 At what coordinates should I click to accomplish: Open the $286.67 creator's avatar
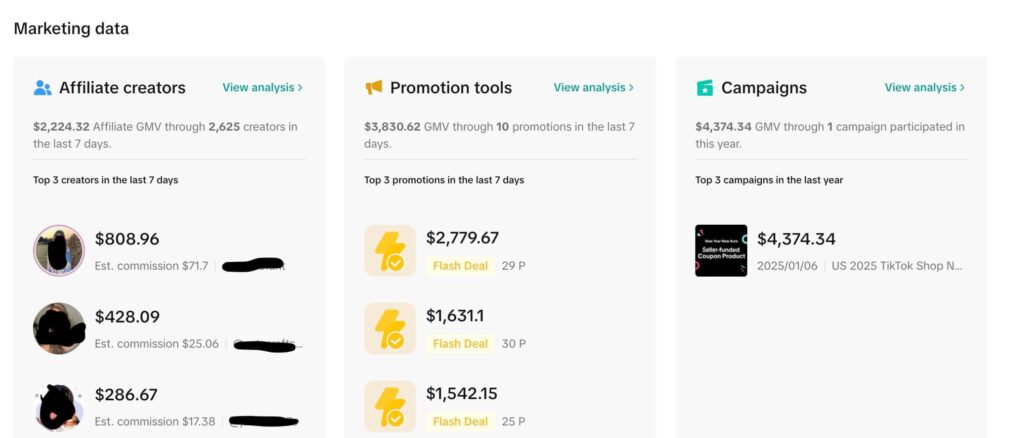point(59,406)
